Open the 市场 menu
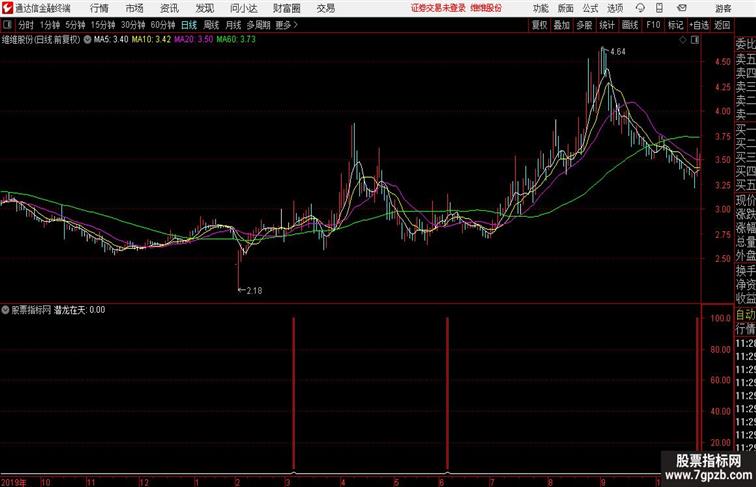 pyautogui.click(x=135, y=8)
